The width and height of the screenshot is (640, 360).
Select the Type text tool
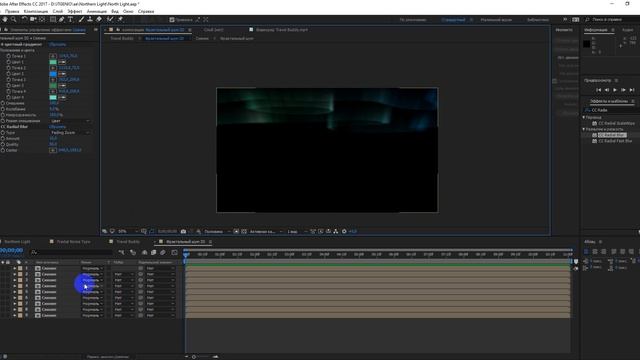click(71, 19)
